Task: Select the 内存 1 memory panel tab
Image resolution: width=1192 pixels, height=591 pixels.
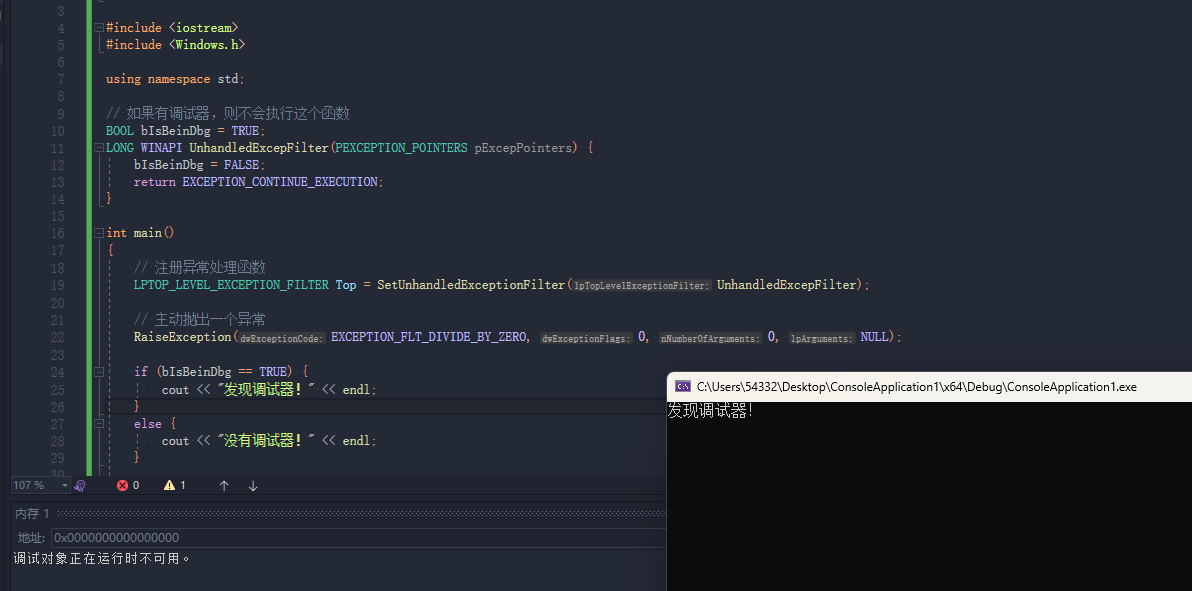Action: point(33,514)
